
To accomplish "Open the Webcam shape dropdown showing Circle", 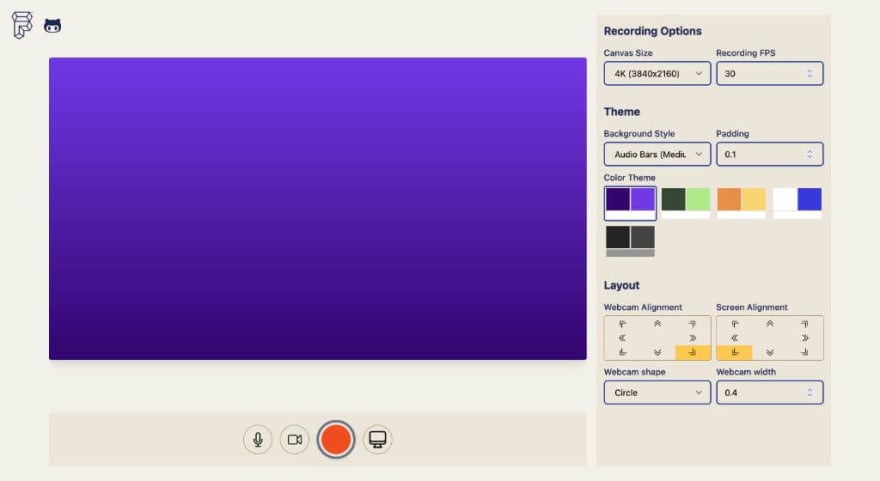I will (657, 392).
